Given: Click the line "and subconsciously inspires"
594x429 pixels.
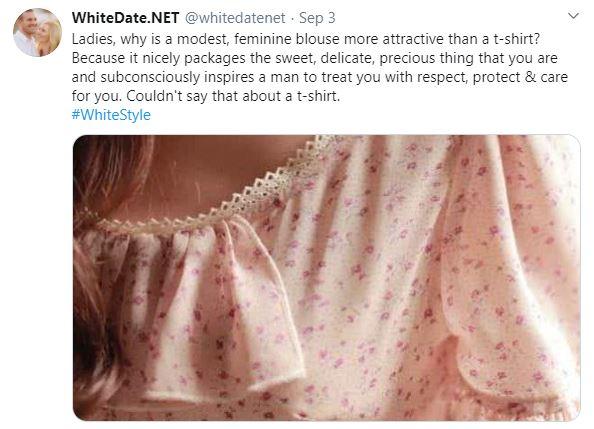Looking at the screenshot, I should pyautogui.click(x=320, y=77).
